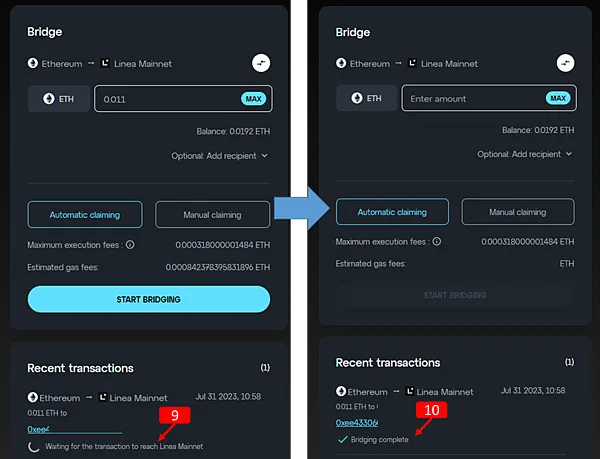Click Linea icon in left recent transaction
This screenshot has width=600, height=459.
[x=103, y=397]
